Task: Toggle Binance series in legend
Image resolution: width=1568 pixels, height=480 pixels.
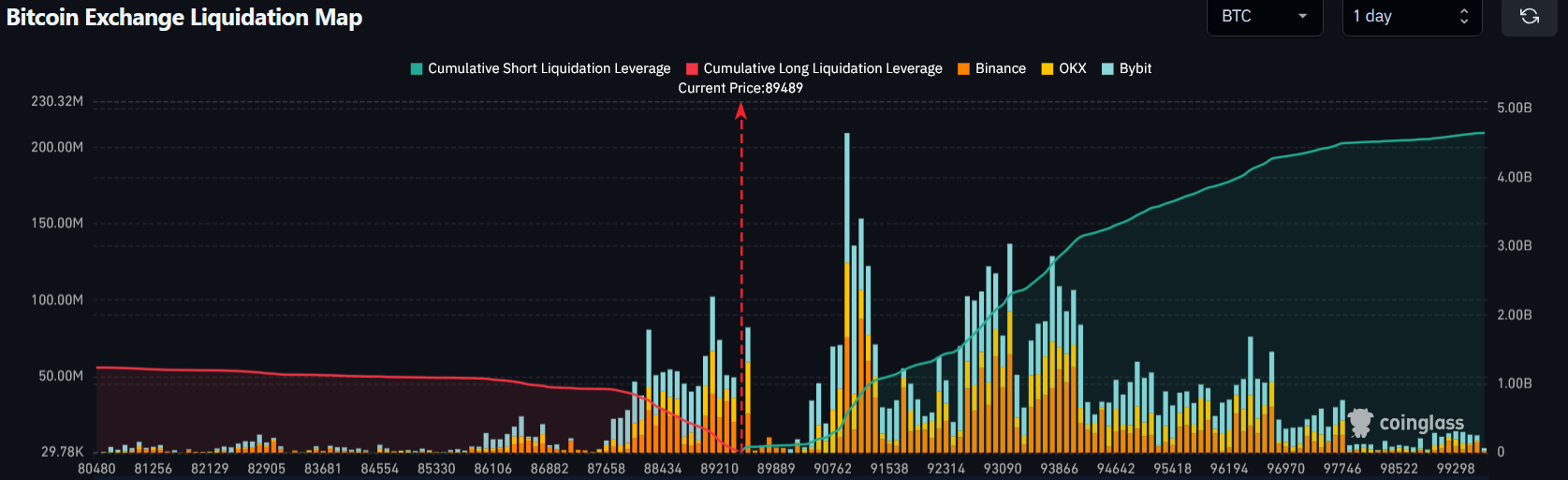Action: [x=991, y=68]
